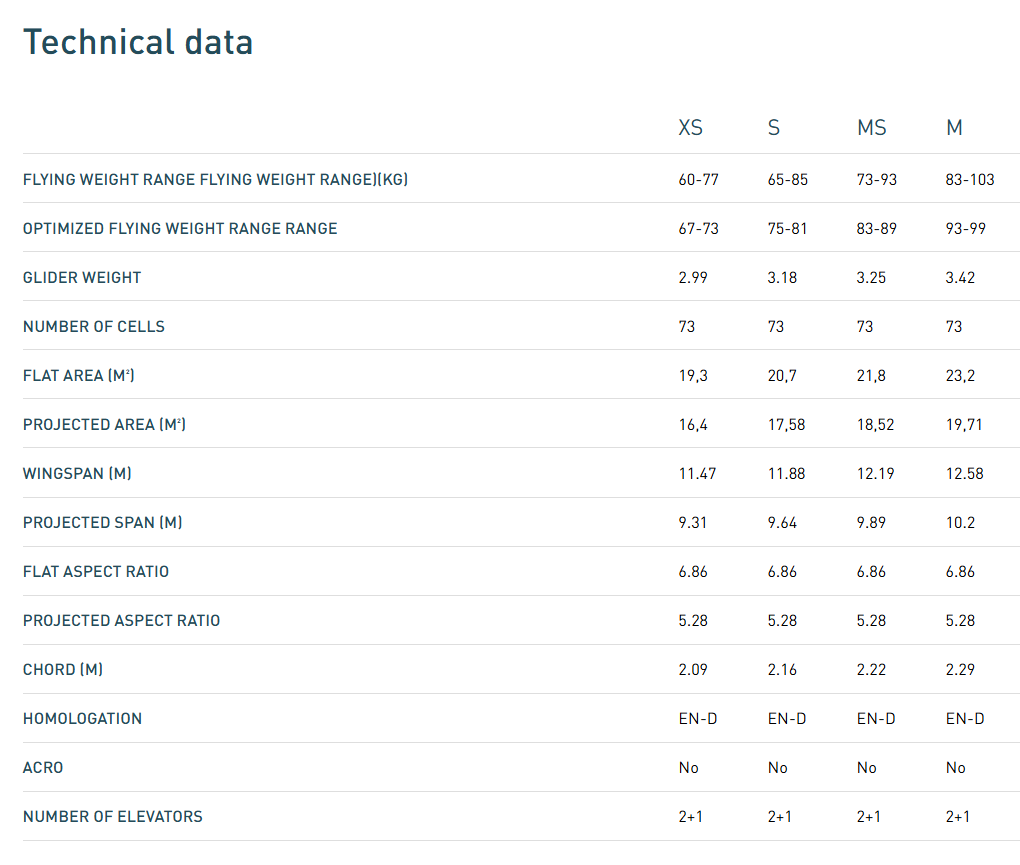Click the MS glider weight value 3.25
The width and height of the screenshot is (1020, 865).
pyautogui.click(x=871, y=278)
